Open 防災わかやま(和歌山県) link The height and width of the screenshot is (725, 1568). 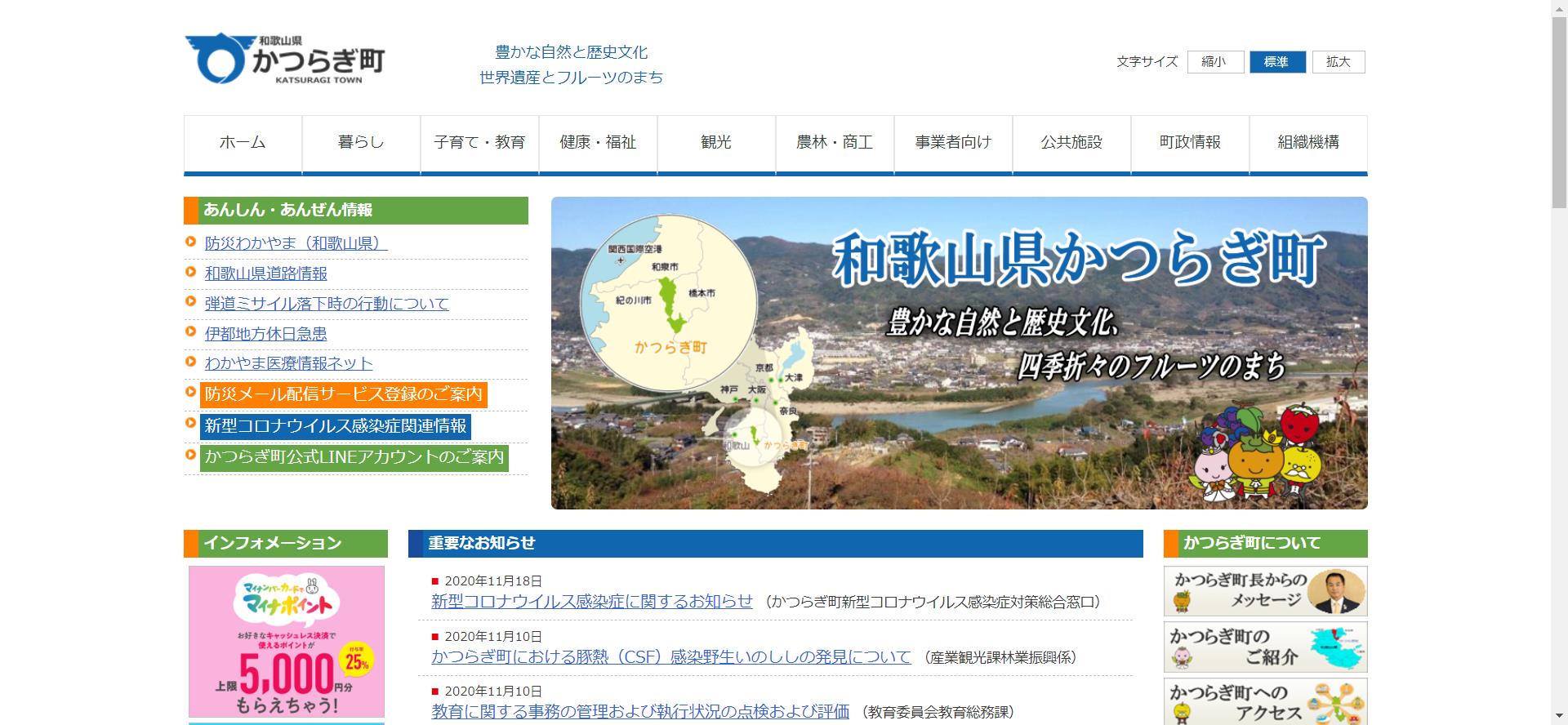pos(296,243)
